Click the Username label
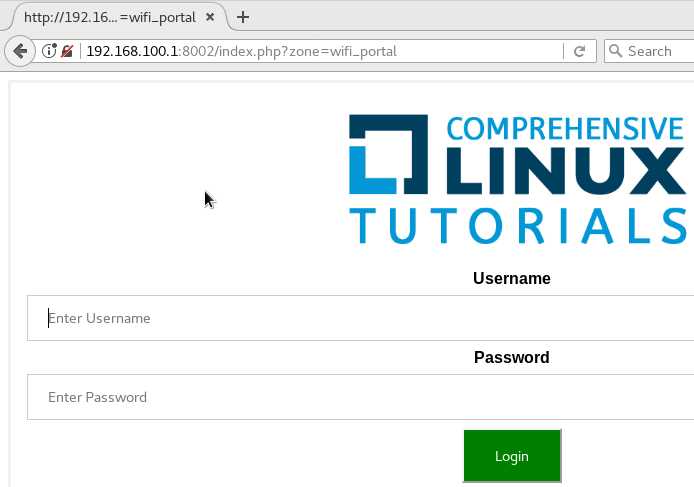This screenshot has width=694, height=487. (511, 279)
